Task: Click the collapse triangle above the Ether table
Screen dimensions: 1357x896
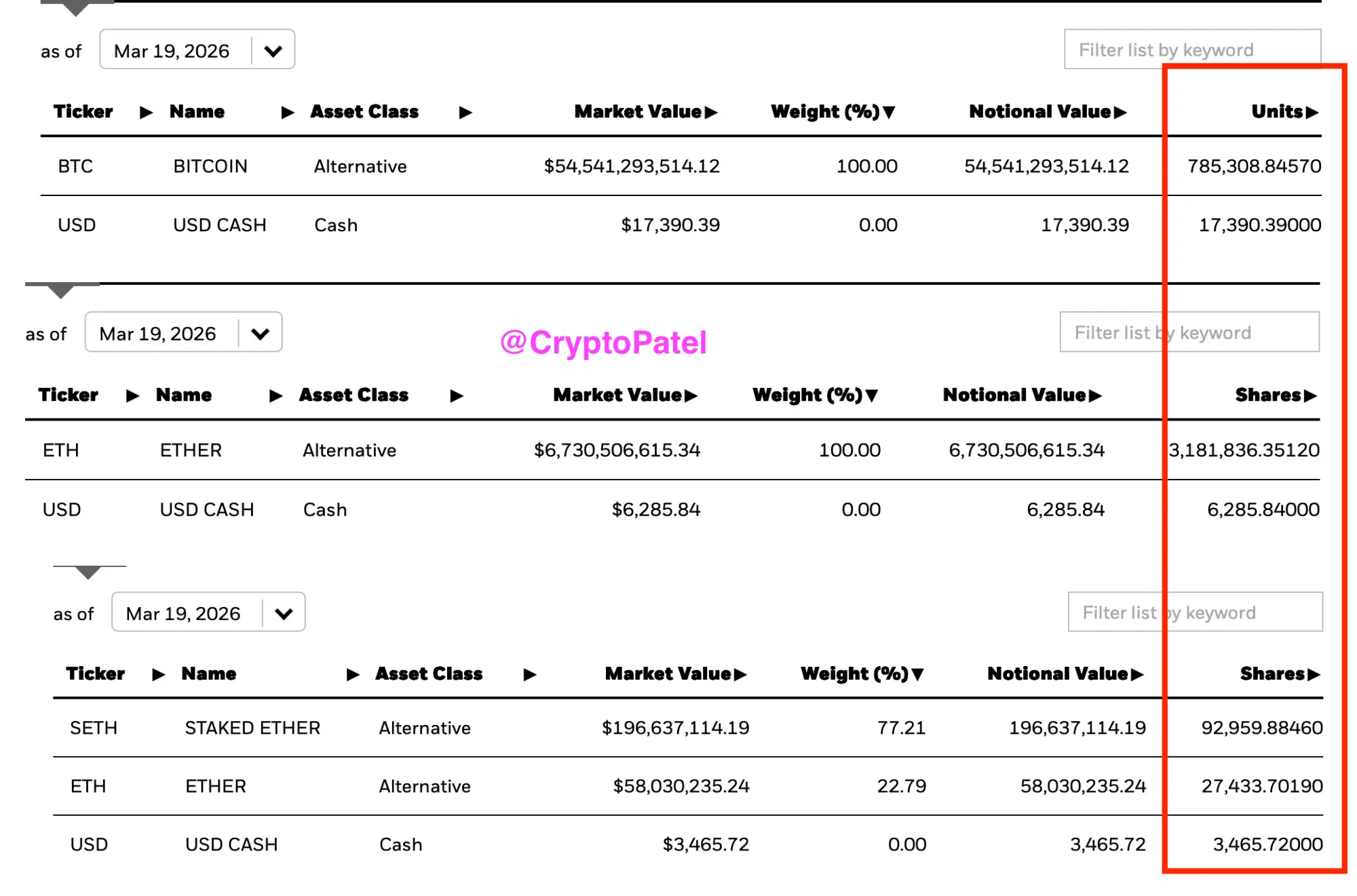Action: 61,292
